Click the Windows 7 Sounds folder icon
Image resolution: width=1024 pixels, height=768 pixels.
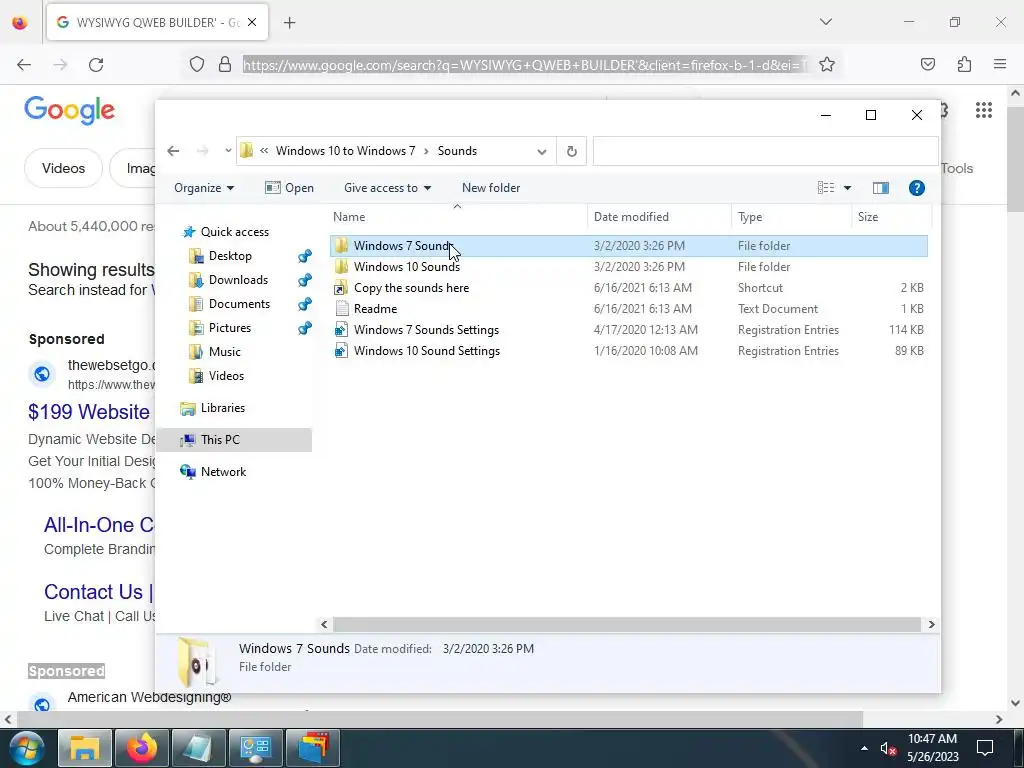click(341, 246)
